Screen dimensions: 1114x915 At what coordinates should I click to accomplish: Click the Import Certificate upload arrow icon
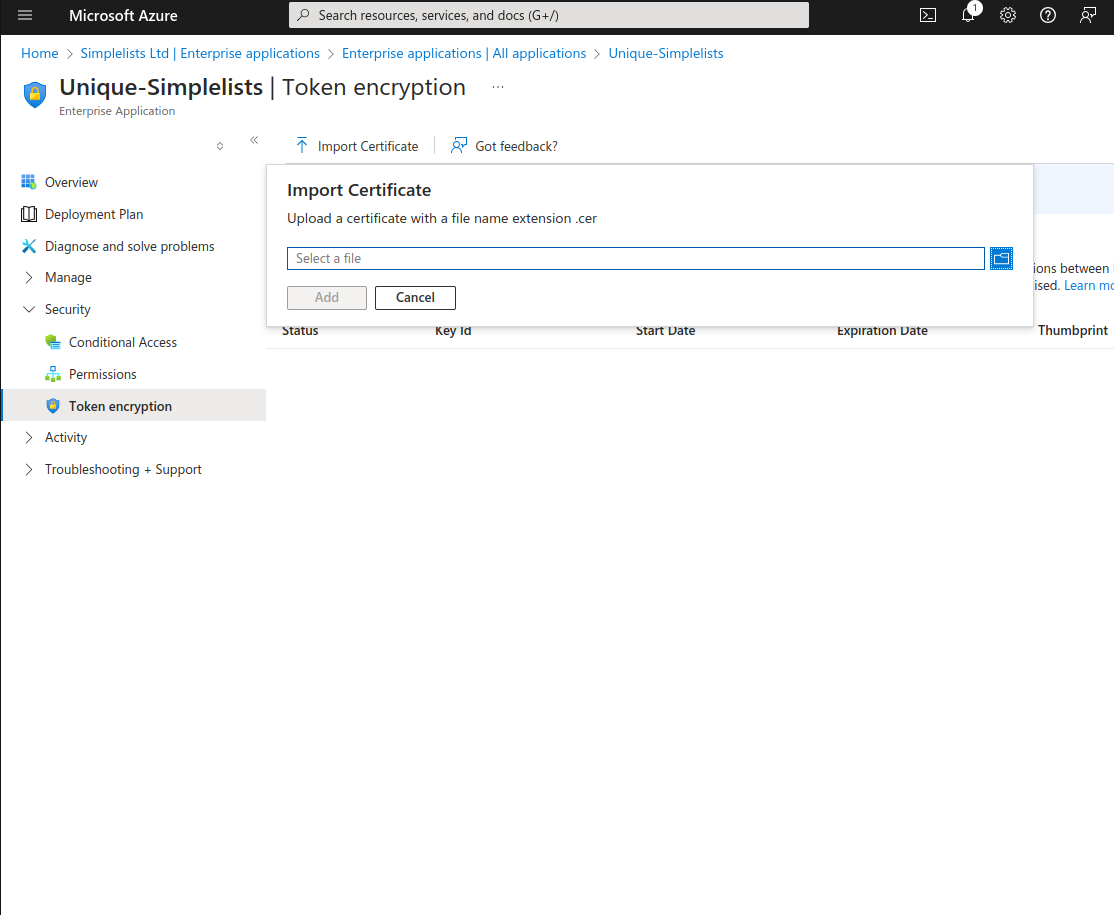(x=302, y=146)
